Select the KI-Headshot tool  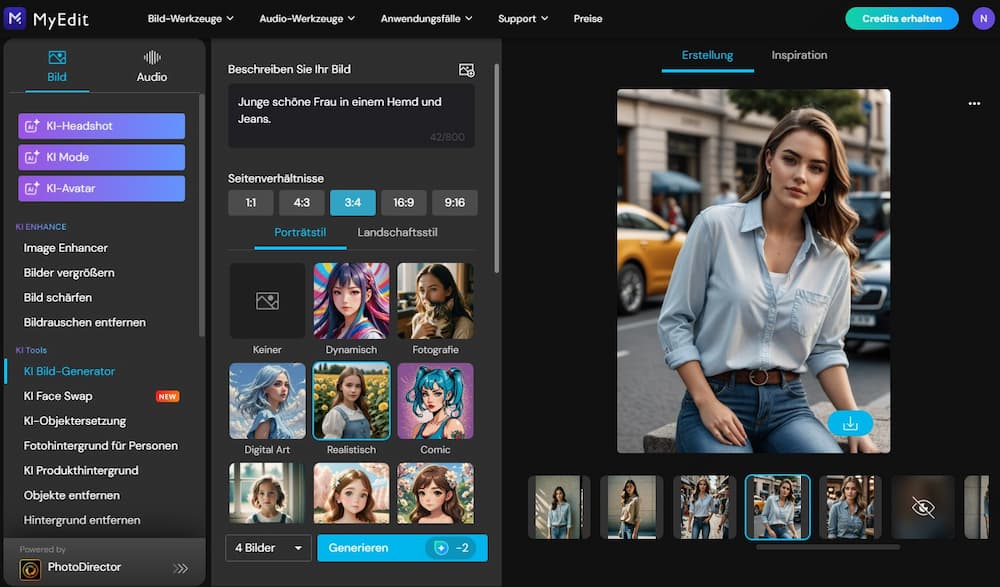pos(101,125)
